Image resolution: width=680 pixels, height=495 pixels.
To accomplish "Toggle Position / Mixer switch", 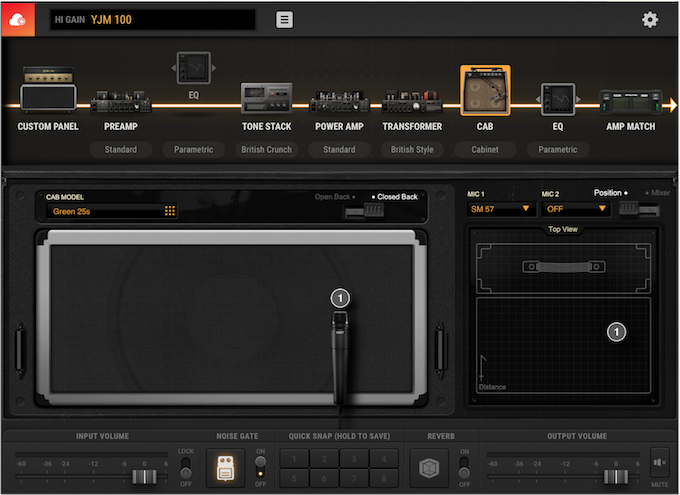I will point(639,209).
